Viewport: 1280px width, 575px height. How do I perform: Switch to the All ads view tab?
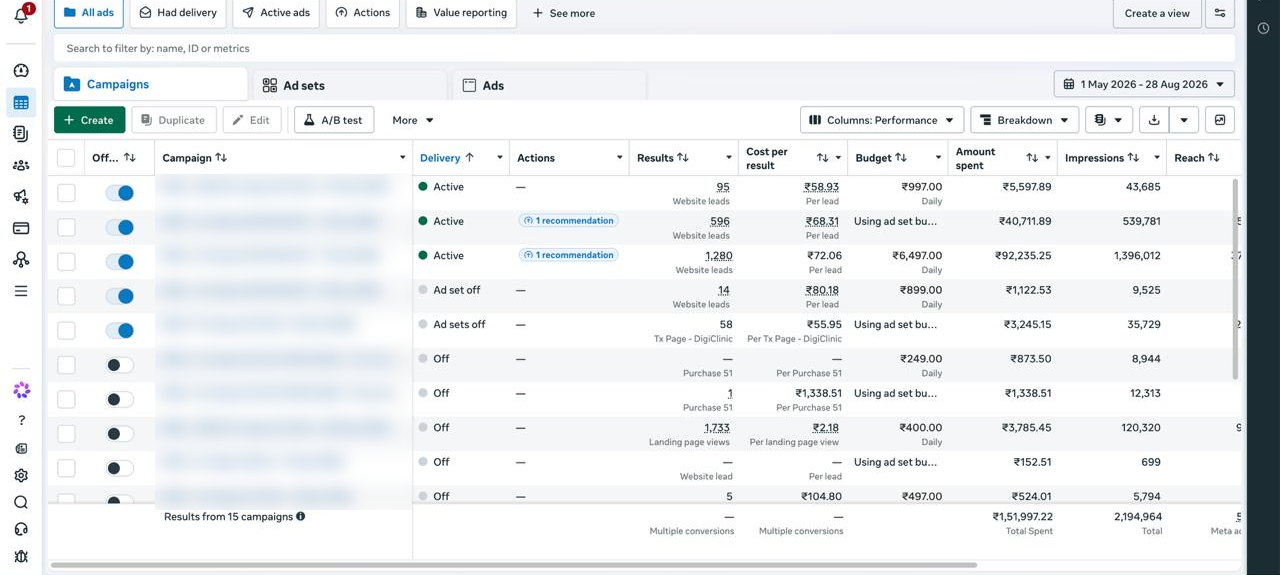89,13
